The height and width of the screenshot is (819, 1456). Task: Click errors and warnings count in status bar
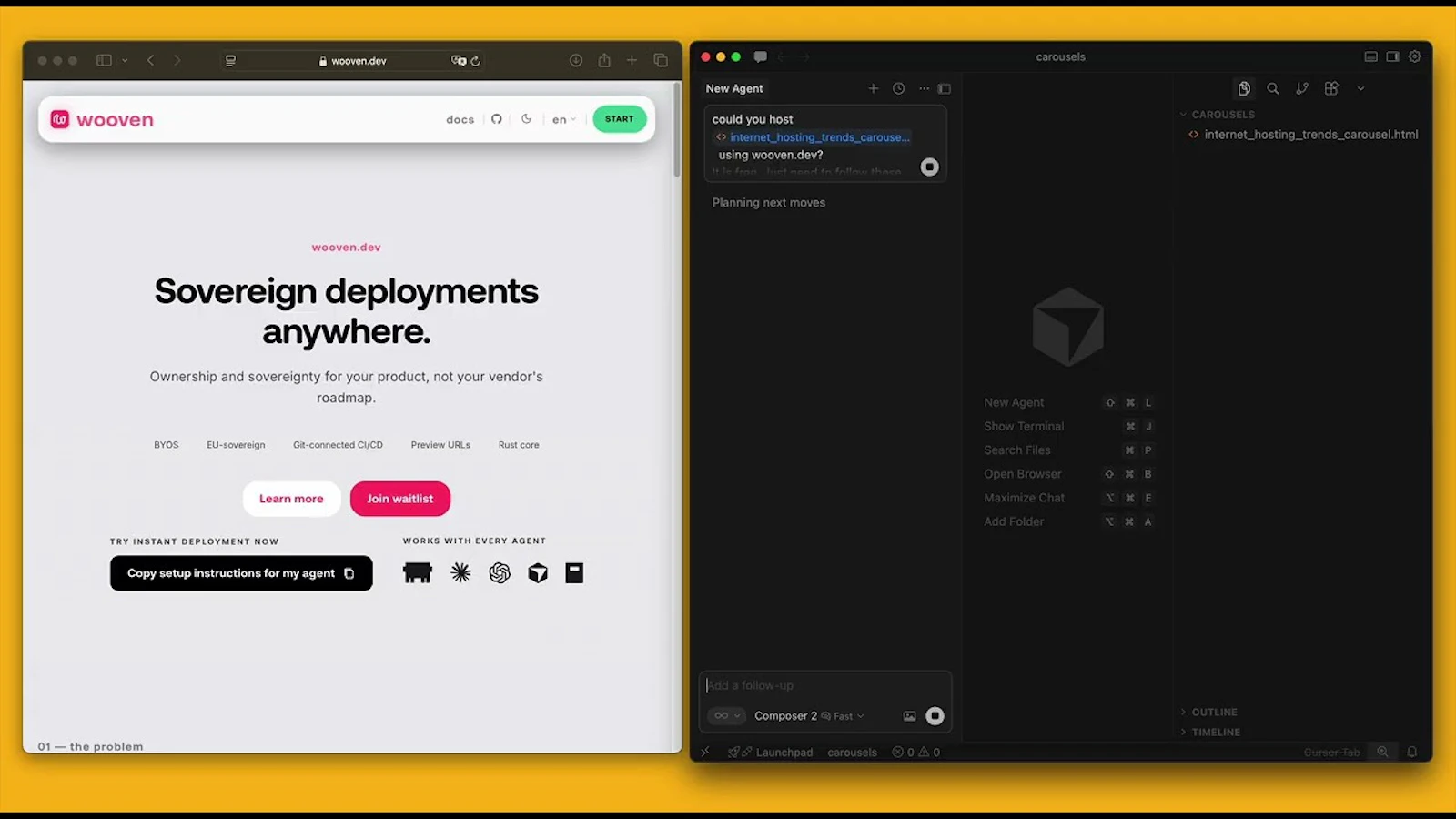click(915, 753)
